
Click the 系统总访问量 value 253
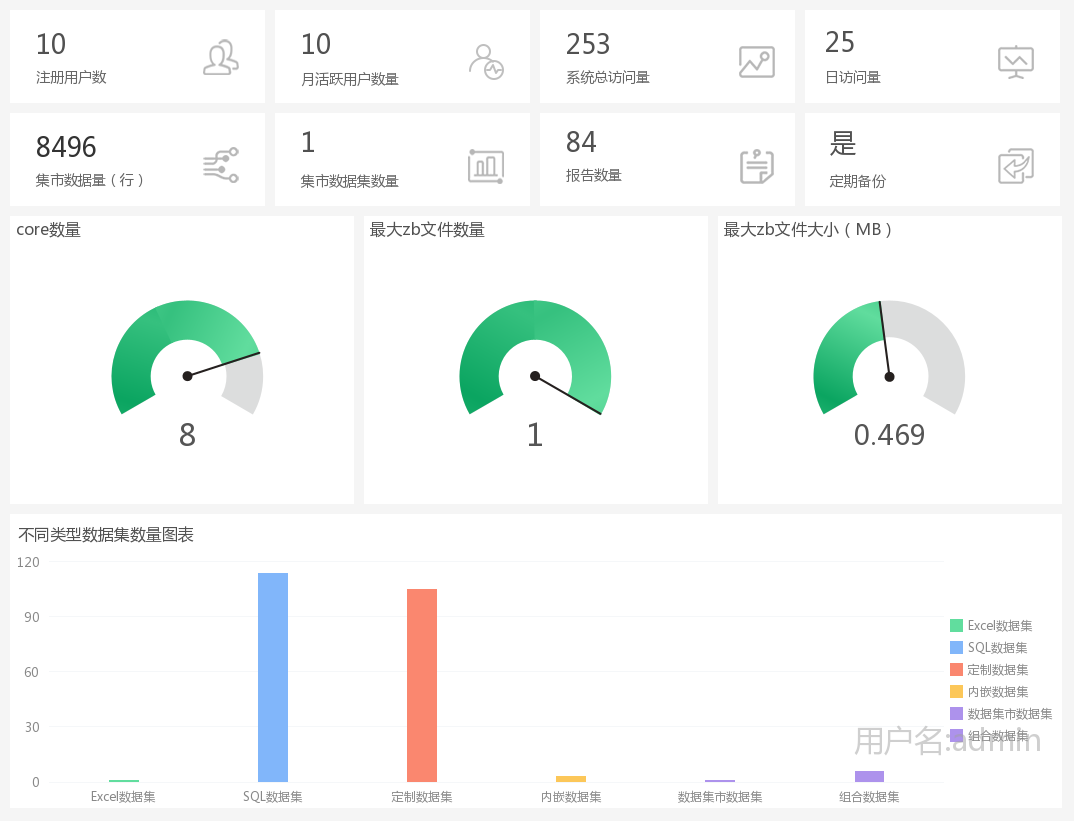(x=588, y=44)
